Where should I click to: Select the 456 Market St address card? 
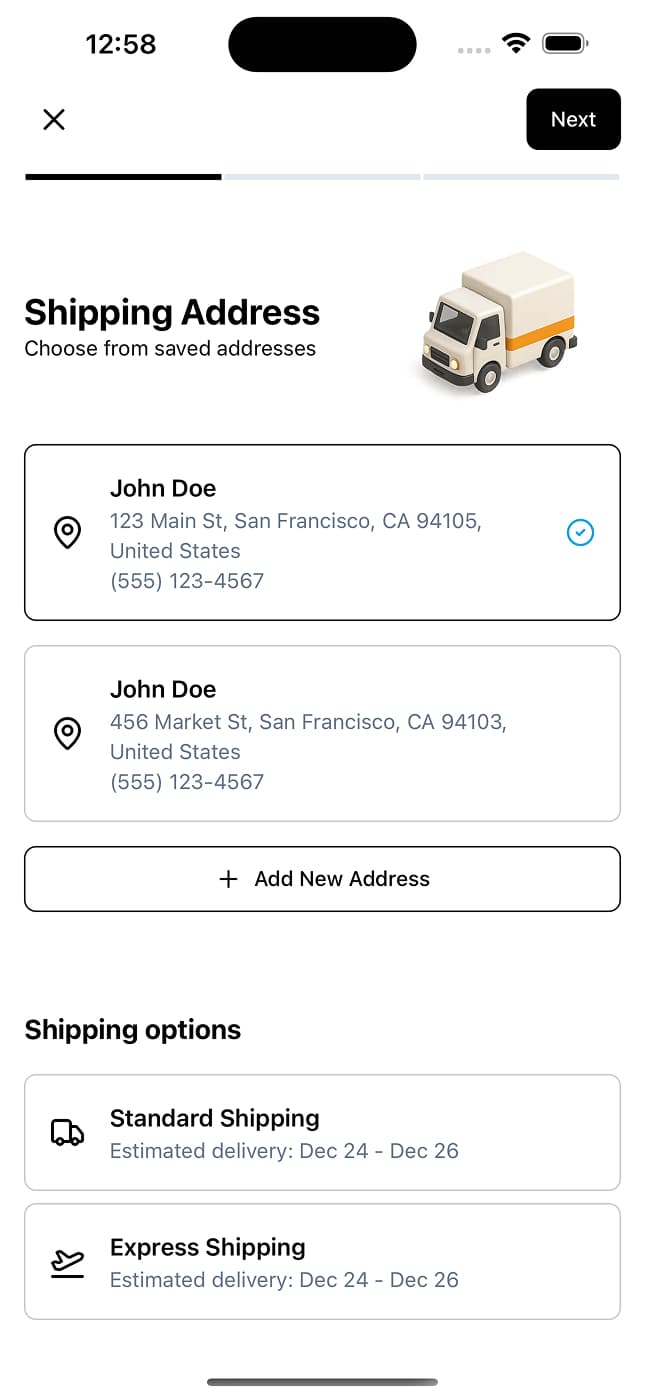click(x=322, y=734)
